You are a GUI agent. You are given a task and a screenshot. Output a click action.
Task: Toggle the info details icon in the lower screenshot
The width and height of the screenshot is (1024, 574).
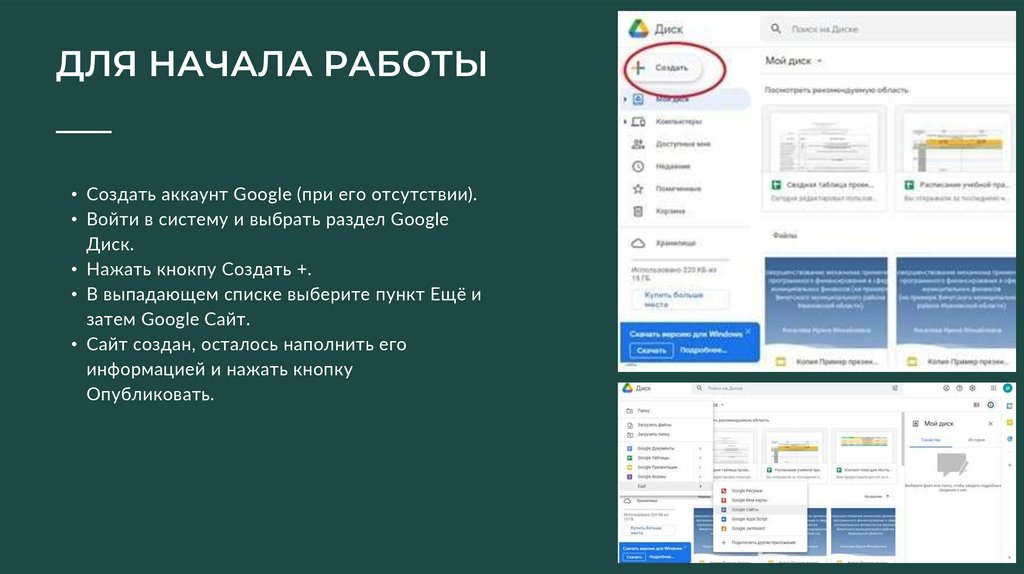pos(991,405)
